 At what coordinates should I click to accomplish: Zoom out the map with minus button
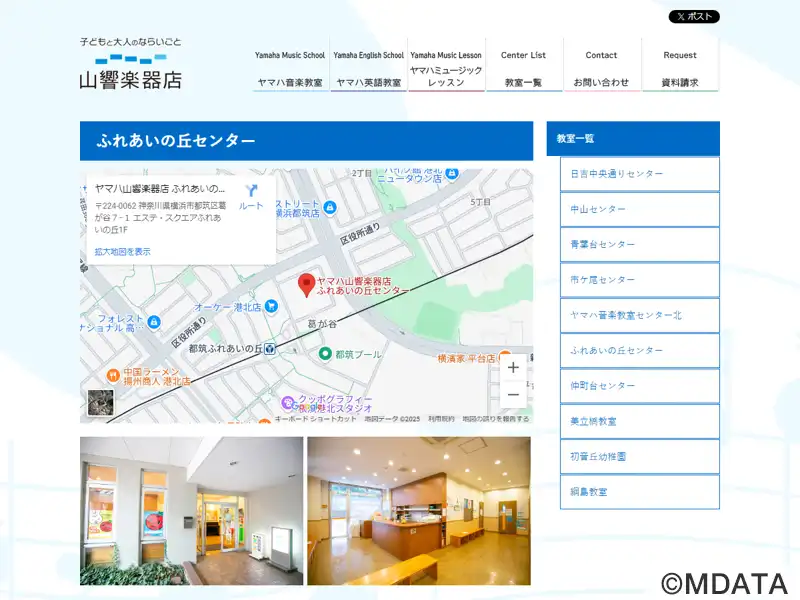(513, 394)
